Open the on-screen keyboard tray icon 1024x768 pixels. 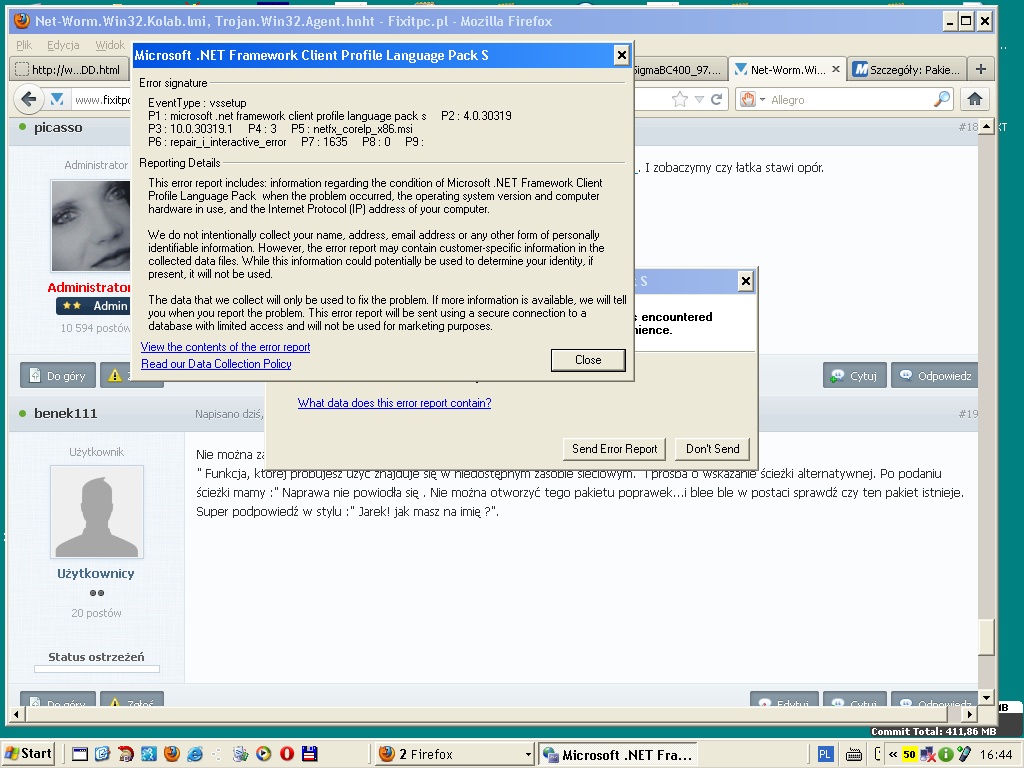[854, 755]
